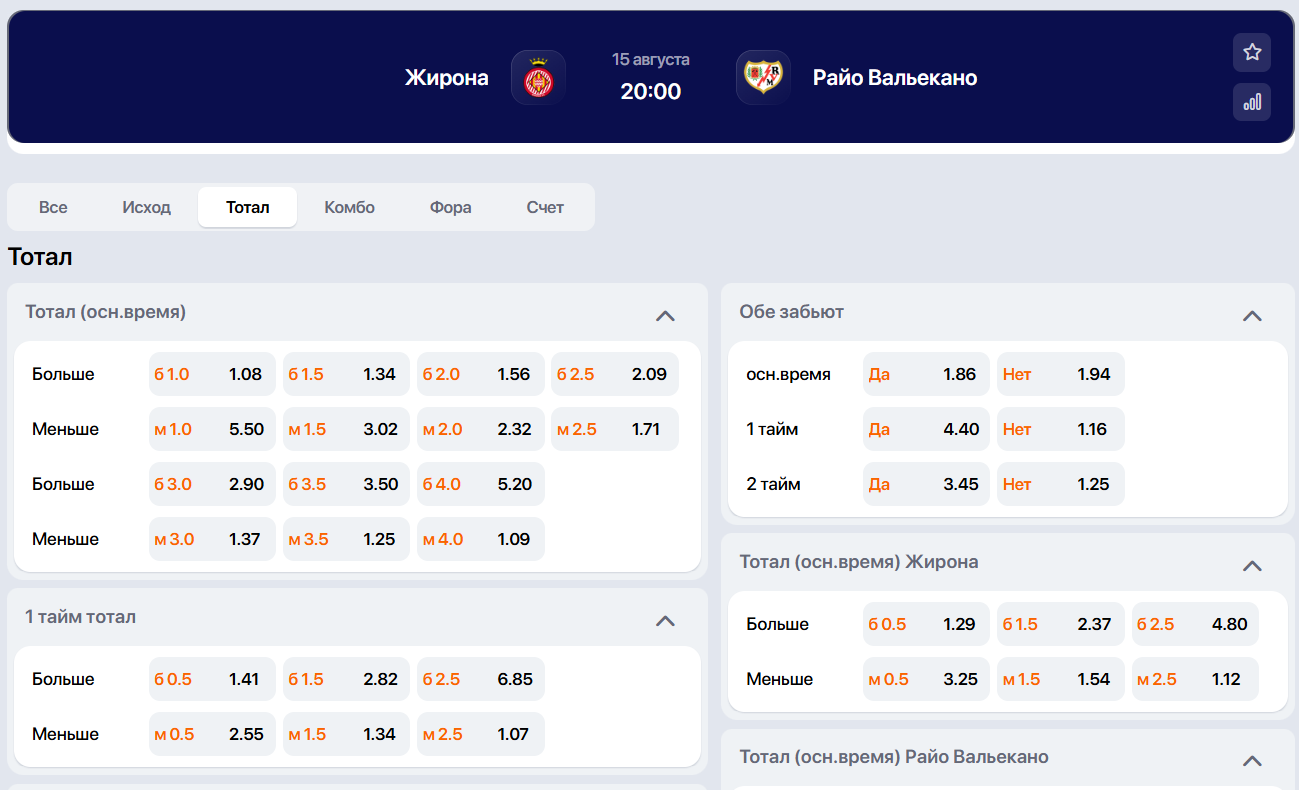This screenshot has height=790, width=1299.
Task: Open match statistics bar chart icon
Action: (x=1252, y=102)
